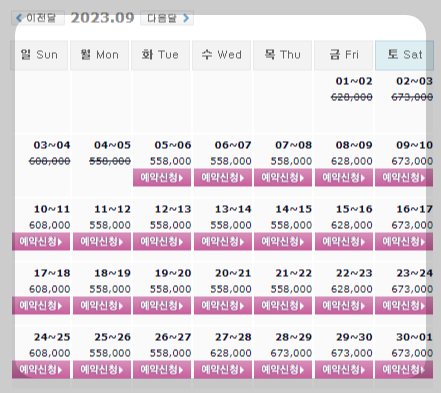
Task: Click the date label 13~14
Action: [x=233, y=209]
